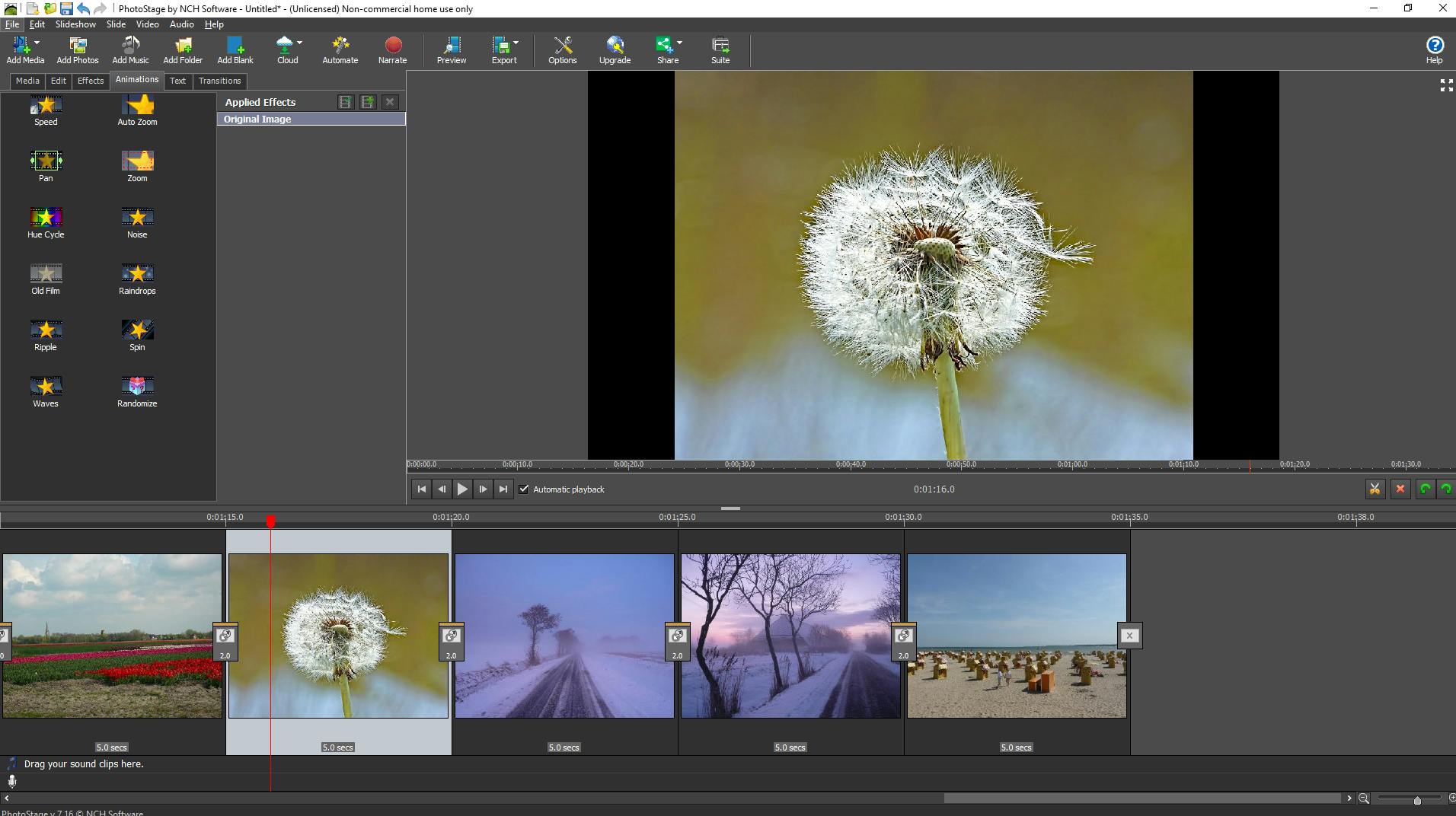
Task: Open the Share dropdown arrow
Action: point(679,43)
